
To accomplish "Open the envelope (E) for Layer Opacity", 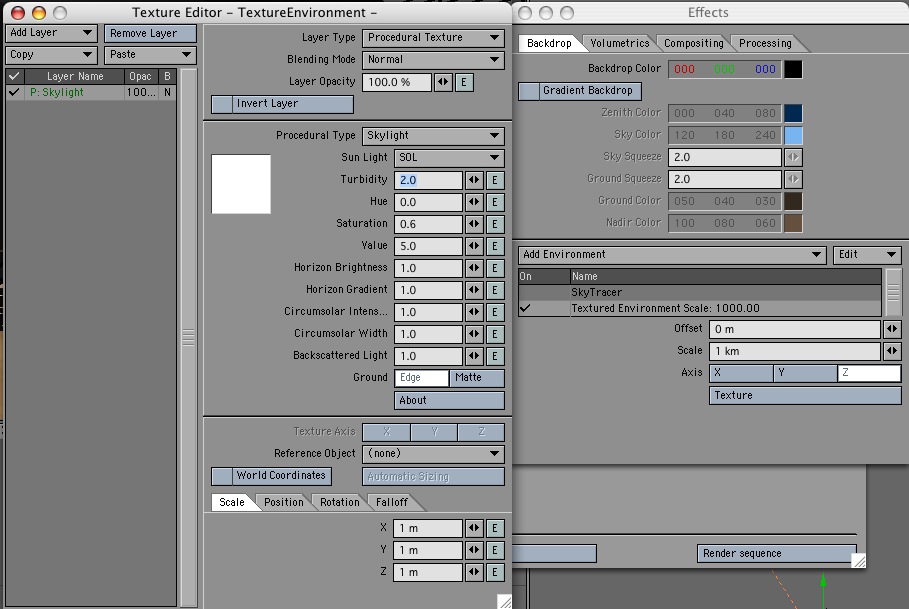I will [x=464, y=82].
